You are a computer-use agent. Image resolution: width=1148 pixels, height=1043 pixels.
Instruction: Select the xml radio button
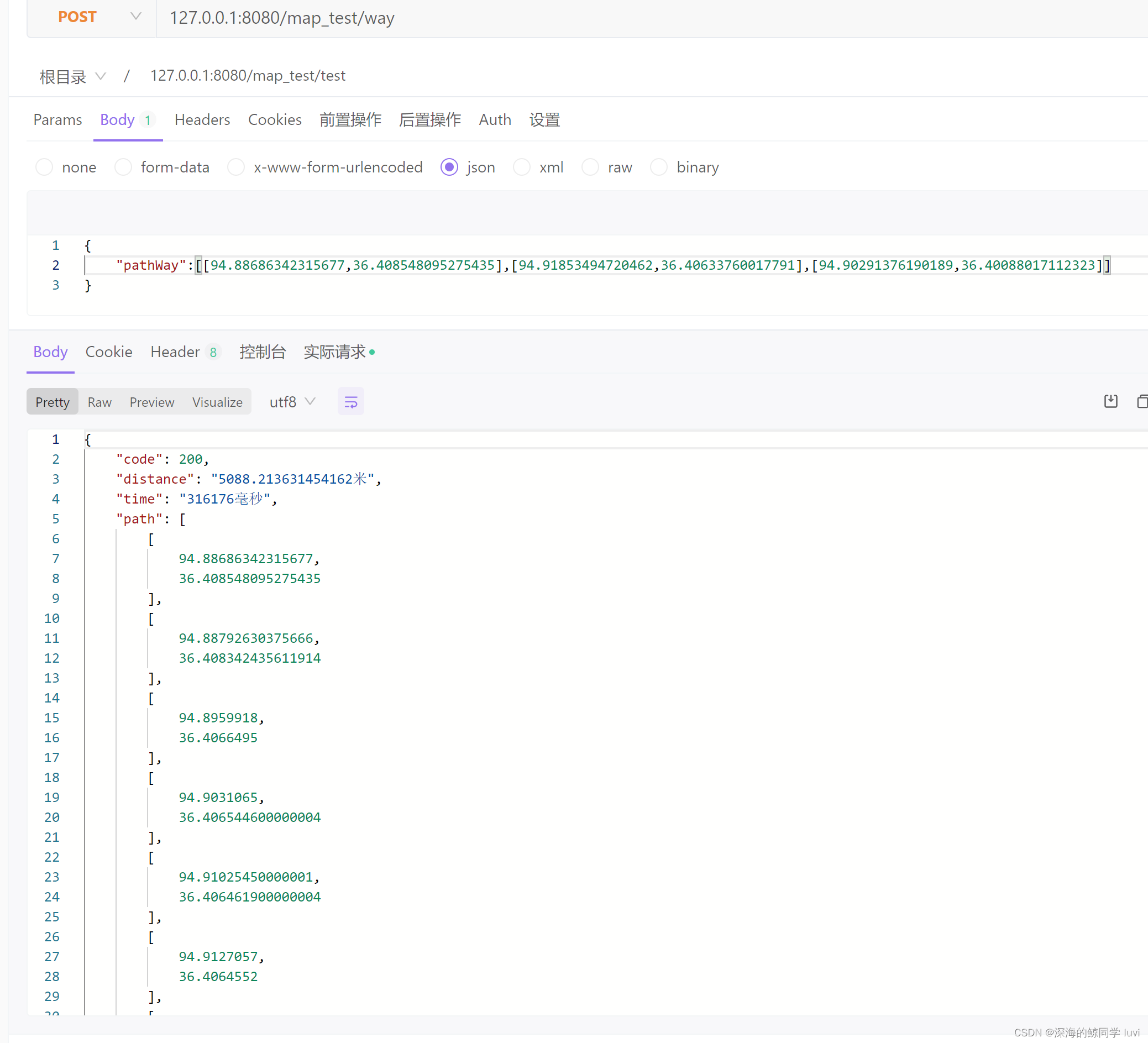coord(522,167)
